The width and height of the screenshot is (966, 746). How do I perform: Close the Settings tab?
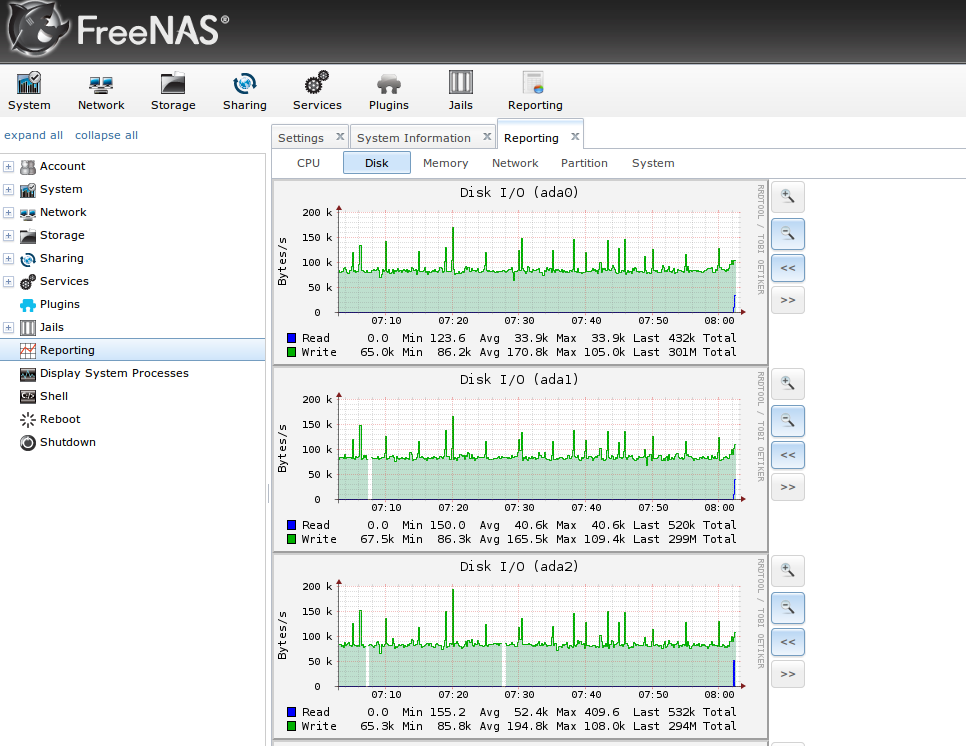(340, 137)
